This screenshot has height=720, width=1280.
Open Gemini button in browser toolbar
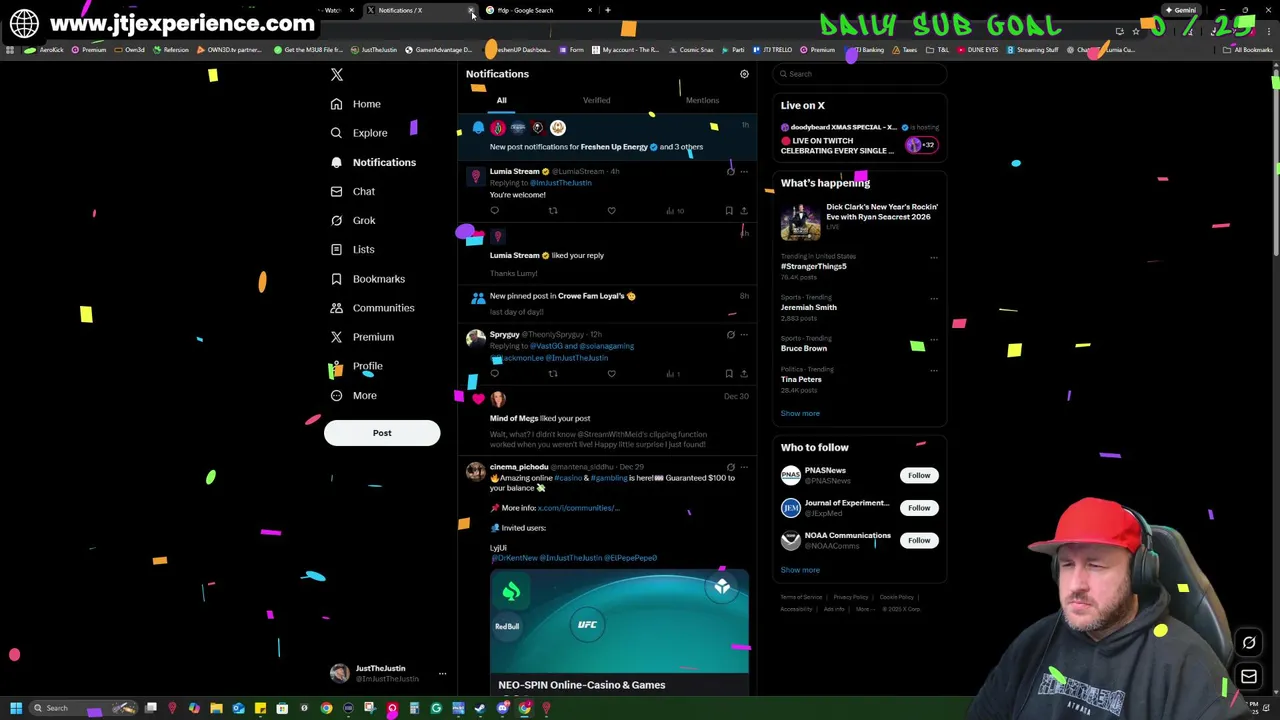pyautogui.click(x=1180, y=10)
